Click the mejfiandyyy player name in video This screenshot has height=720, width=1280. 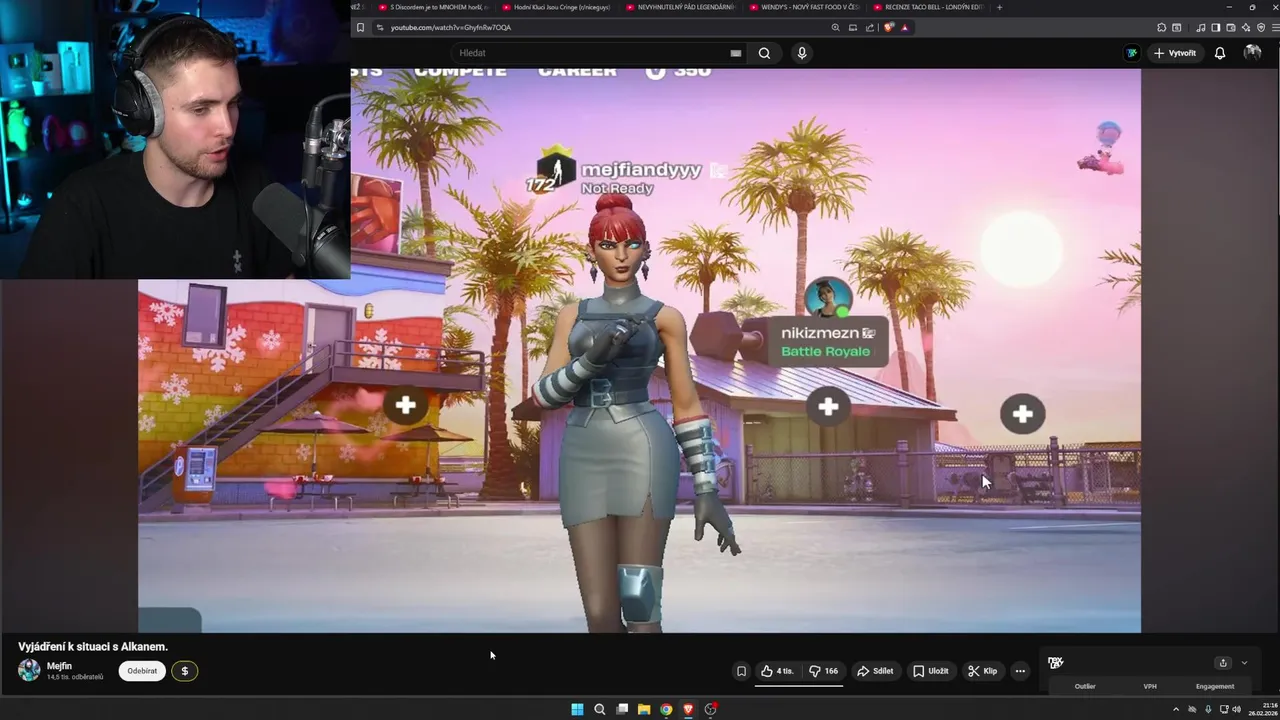coord(641,170)
